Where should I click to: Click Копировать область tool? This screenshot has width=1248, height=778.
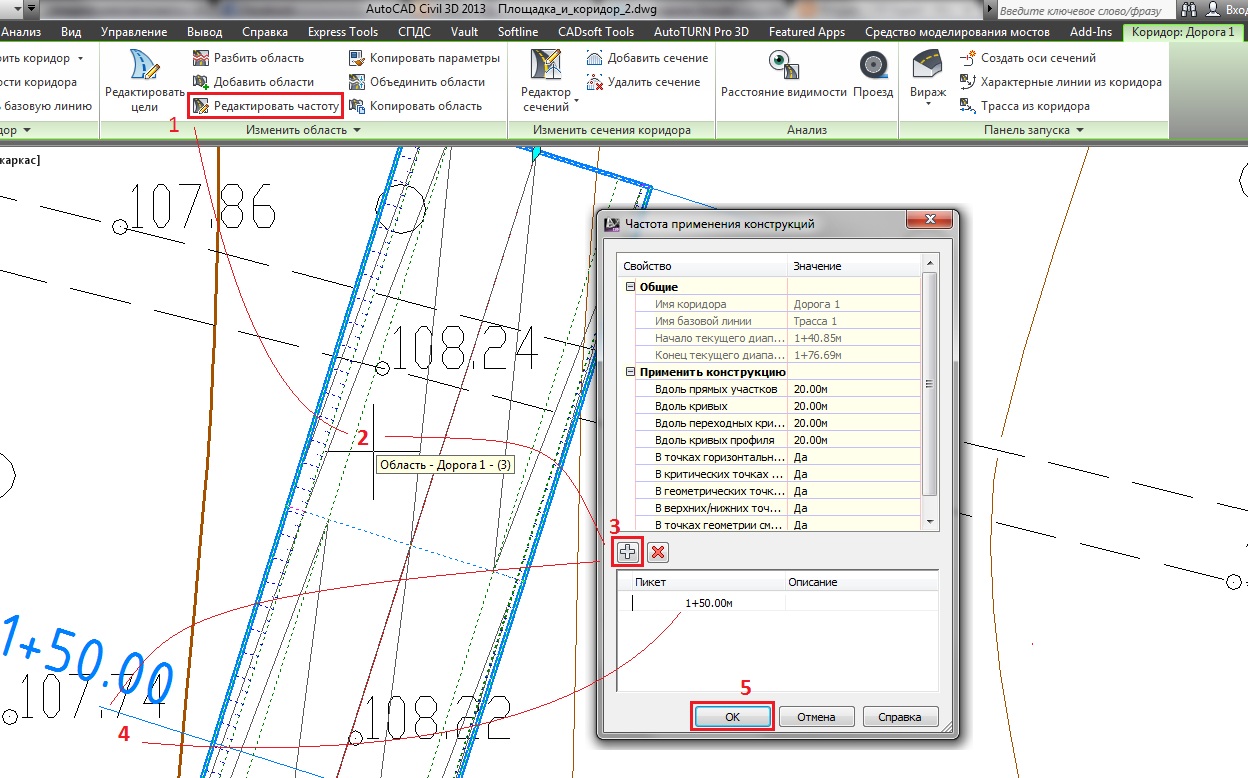tap(415, 106)
